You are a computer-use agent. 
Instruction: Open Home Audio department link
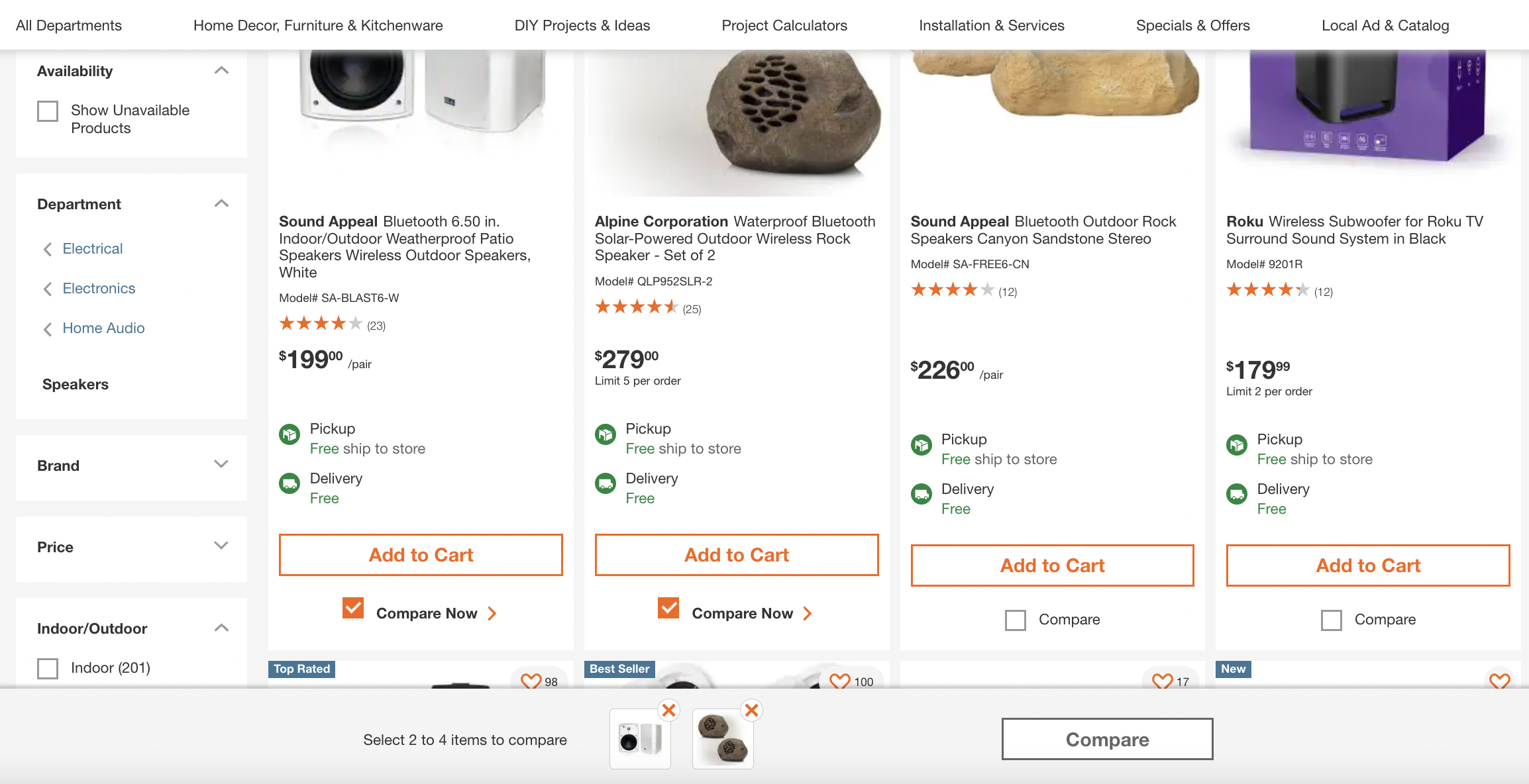point(103,328)
